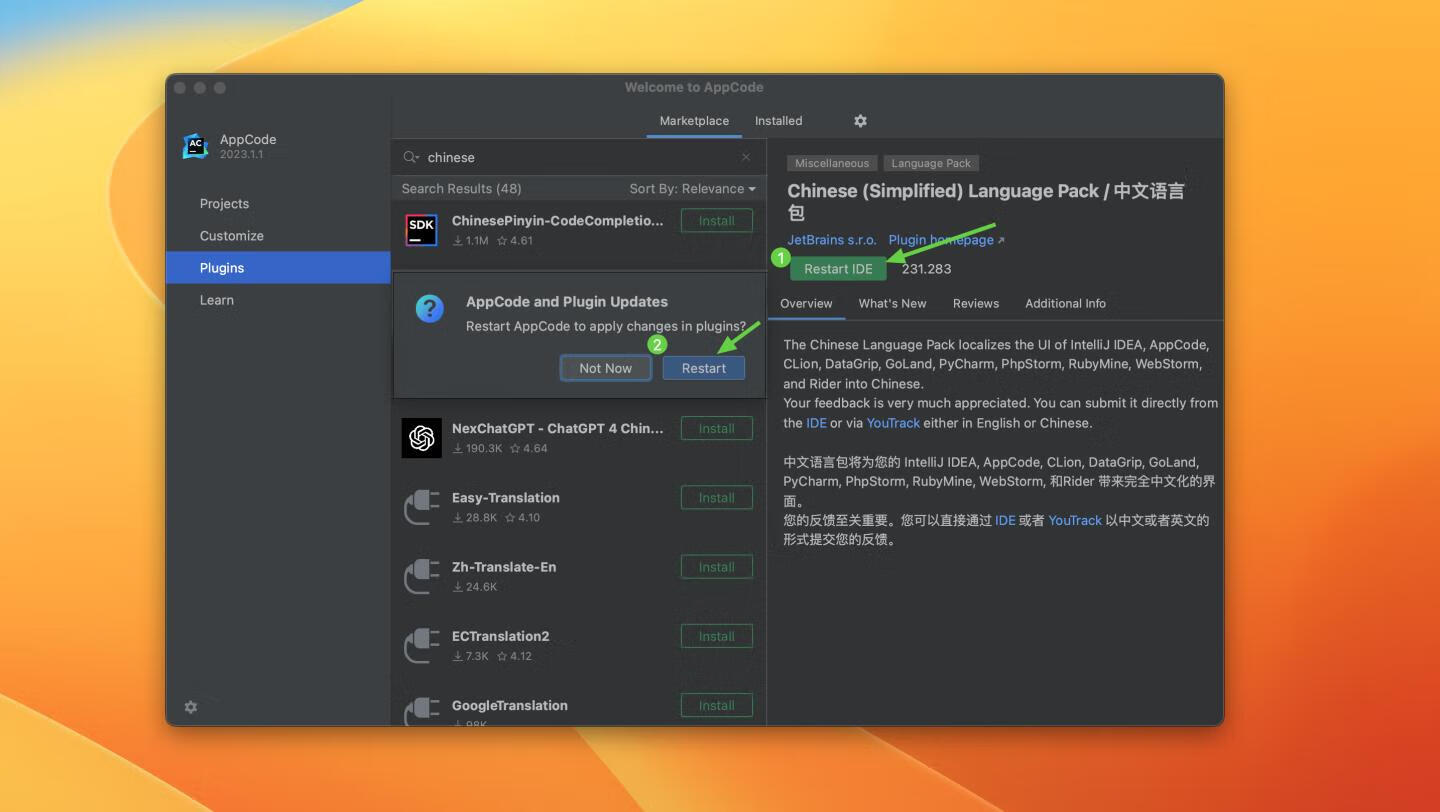Viewport: 1440px width, 812px height.
Task: Open search history magnifier icon
Action: pos(410,157)
